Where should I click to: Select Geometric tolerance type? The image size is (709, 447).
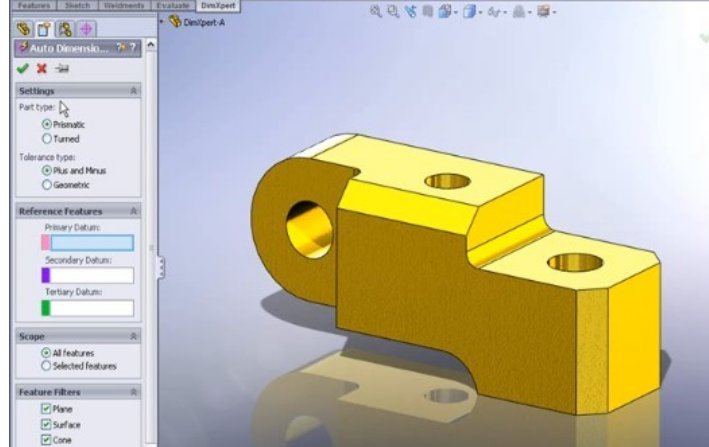tap(46, 185)
